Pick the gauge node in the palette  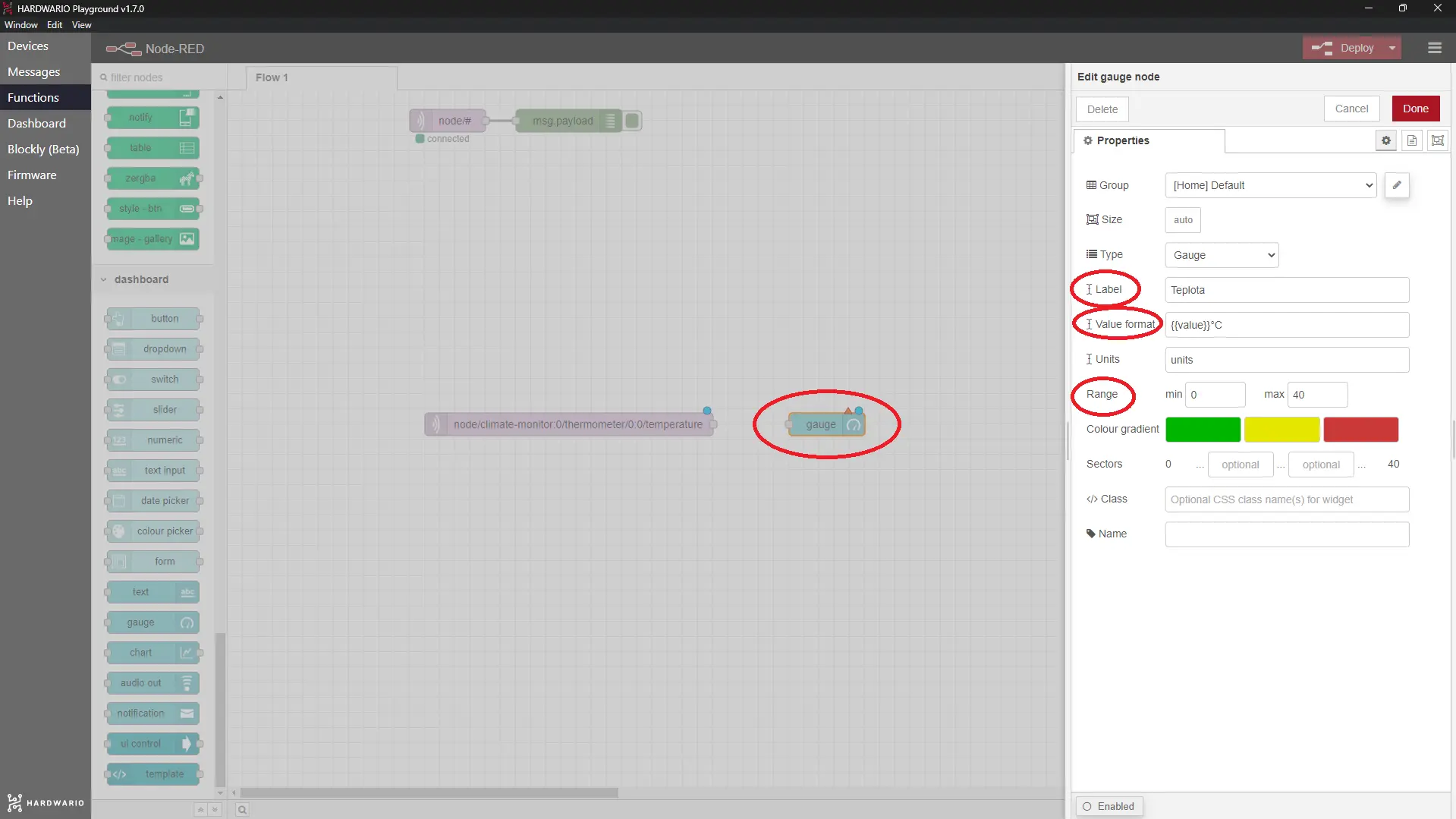(154, 622)
